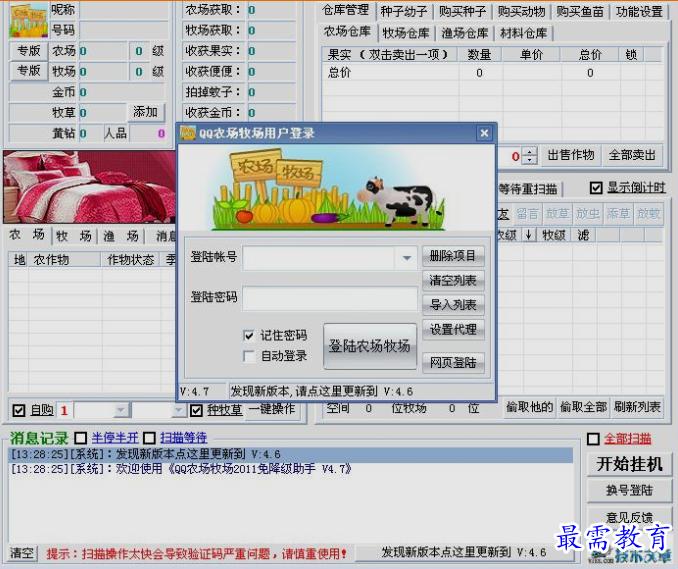Enable the 全部扫描 checkbox
This screenshot has height=569, width=678.
pos(593,439)
